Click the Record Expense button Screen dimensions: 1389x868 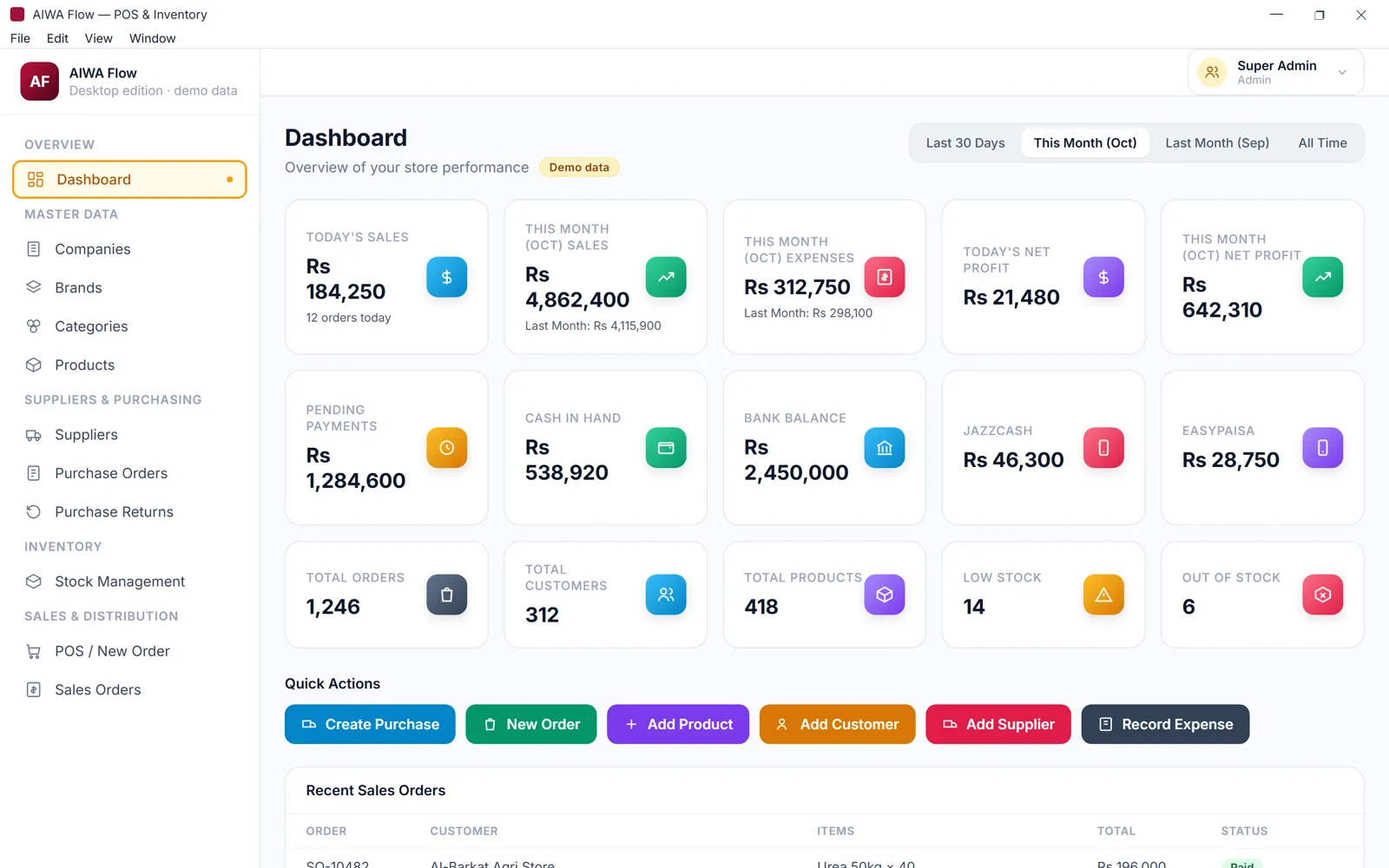[x=1165, y=724]
